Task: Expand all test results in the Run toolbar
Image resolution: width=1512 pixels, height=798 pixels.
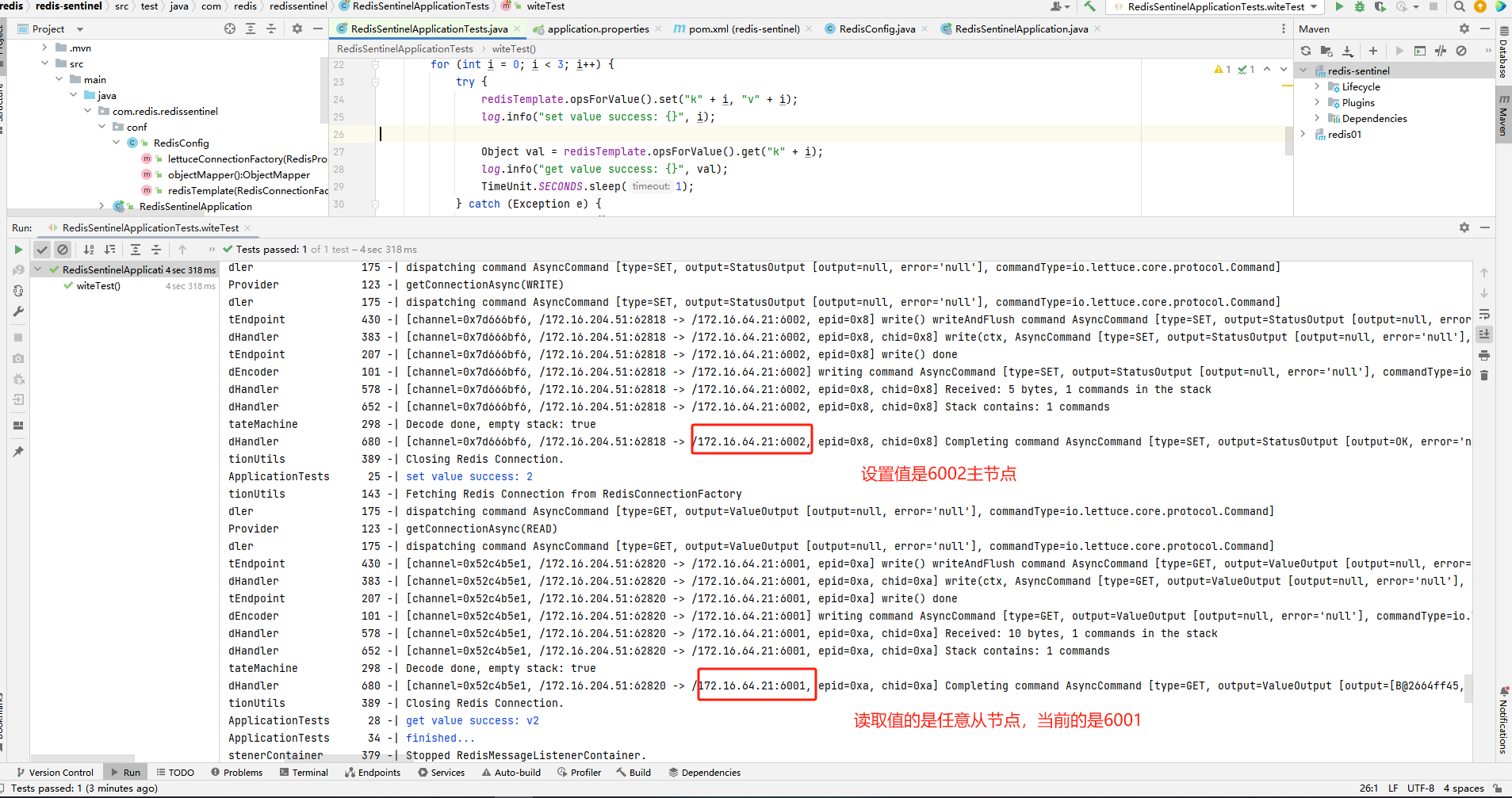Action: (136, 250)
